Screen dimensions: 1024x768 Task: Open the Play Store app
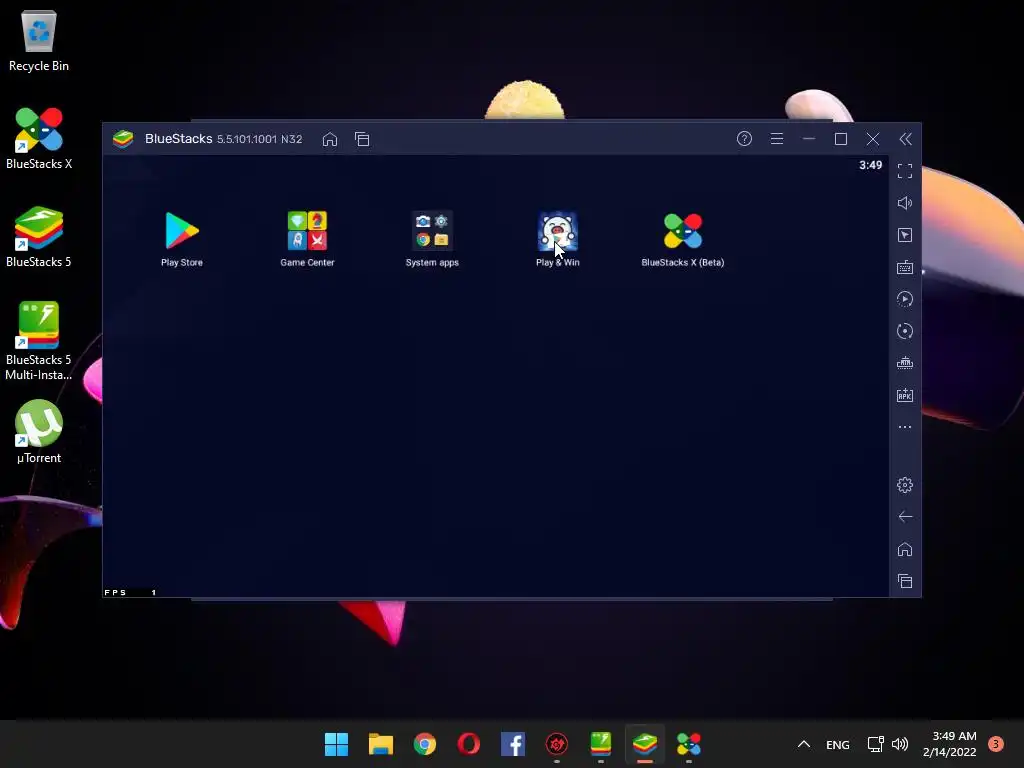coord(182,231)
